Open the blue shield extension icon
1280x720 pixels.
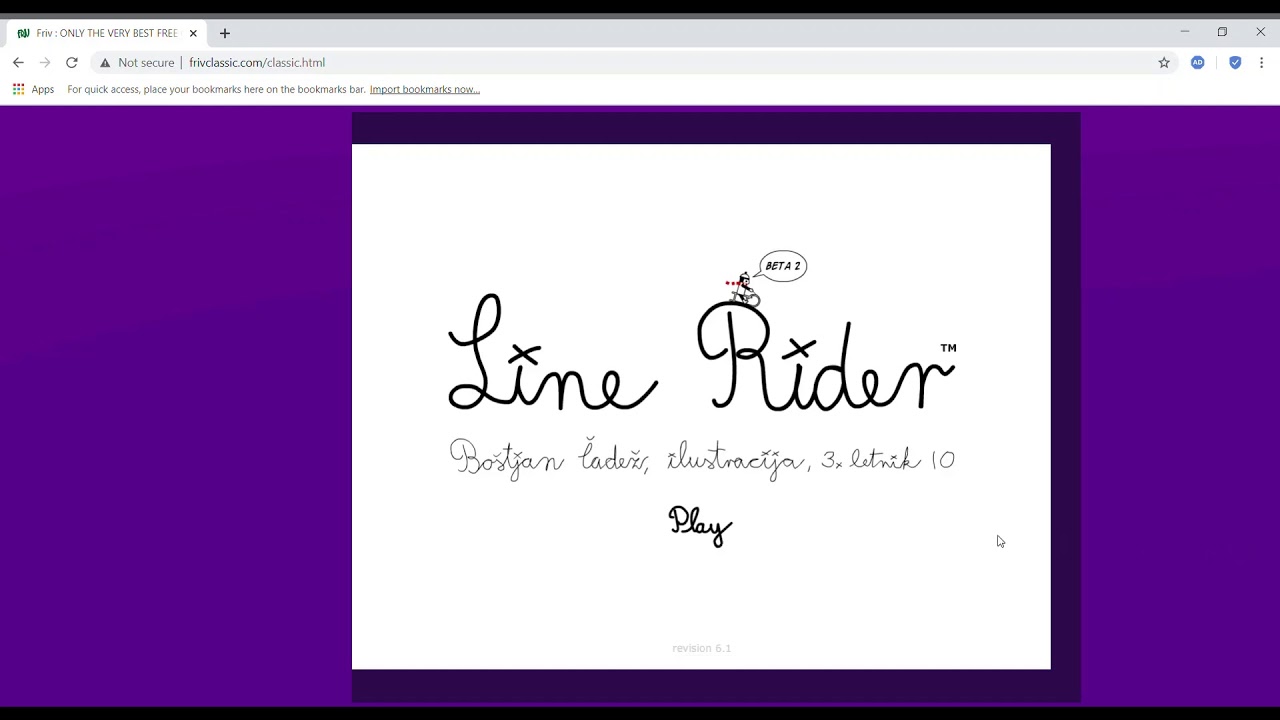(1235, 62)
